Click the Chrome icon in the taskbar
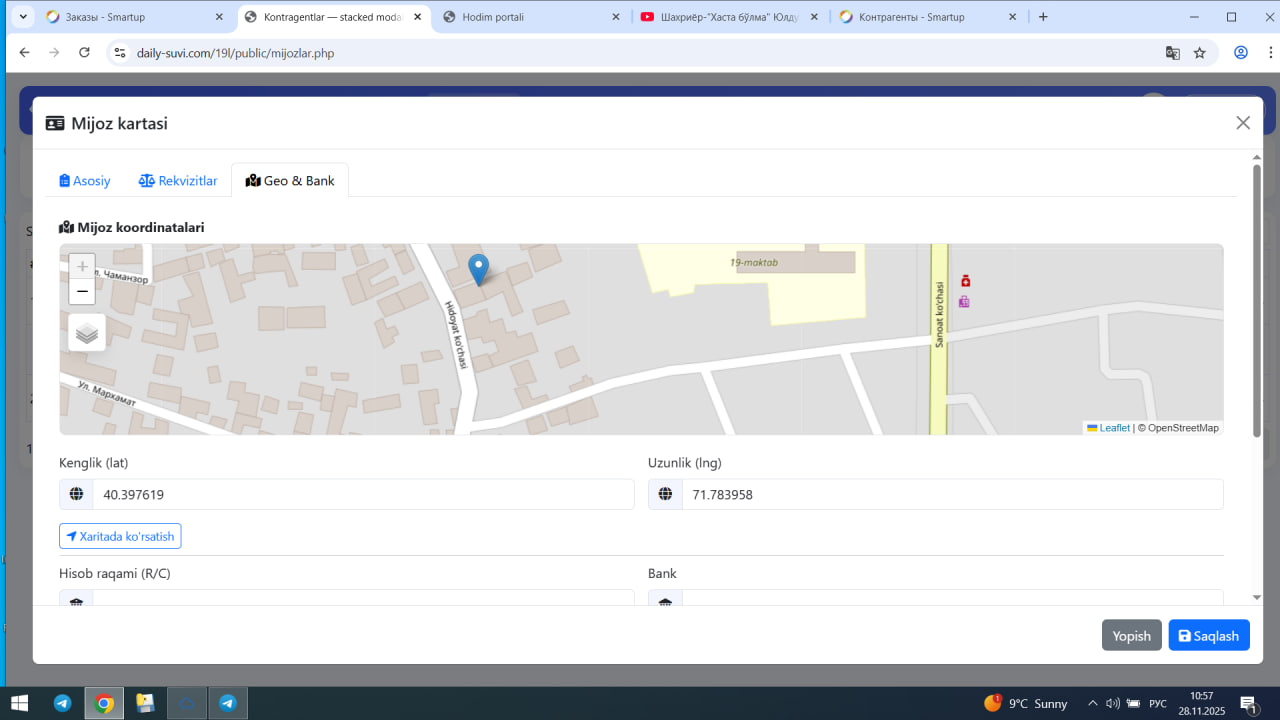Image resolution: width=1280 pixels, height=720 pixels. click(104, 703)
